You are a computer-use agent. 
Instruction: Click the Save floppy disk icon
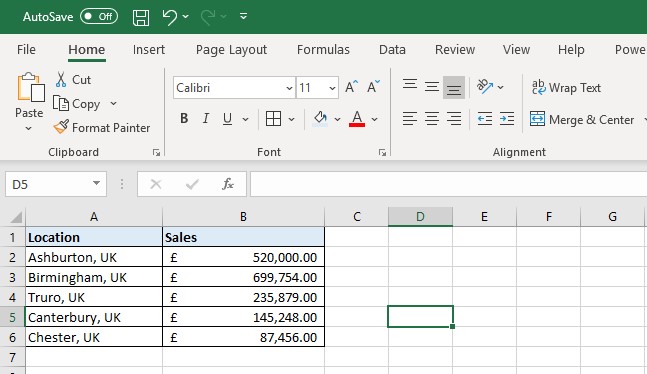click(141, 17)
